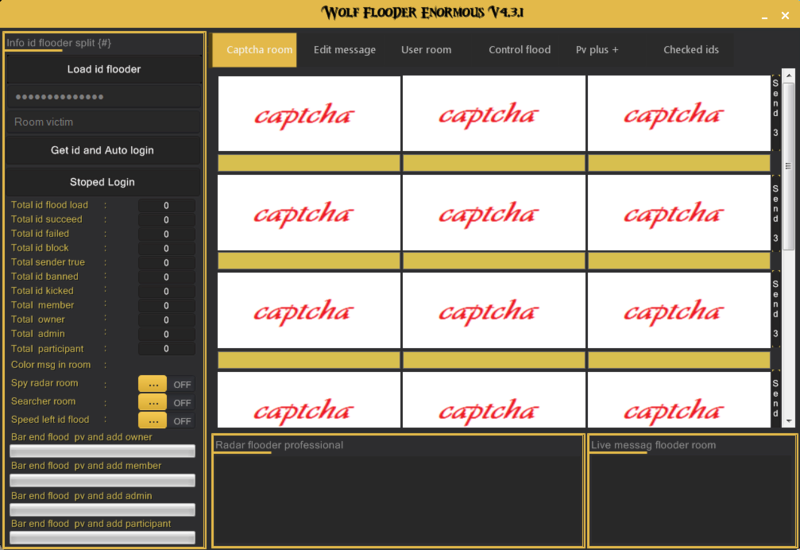Screen dimensions: 800x550
Task: Click Send 3 button beside second captcha row
Action: (776, 213)
